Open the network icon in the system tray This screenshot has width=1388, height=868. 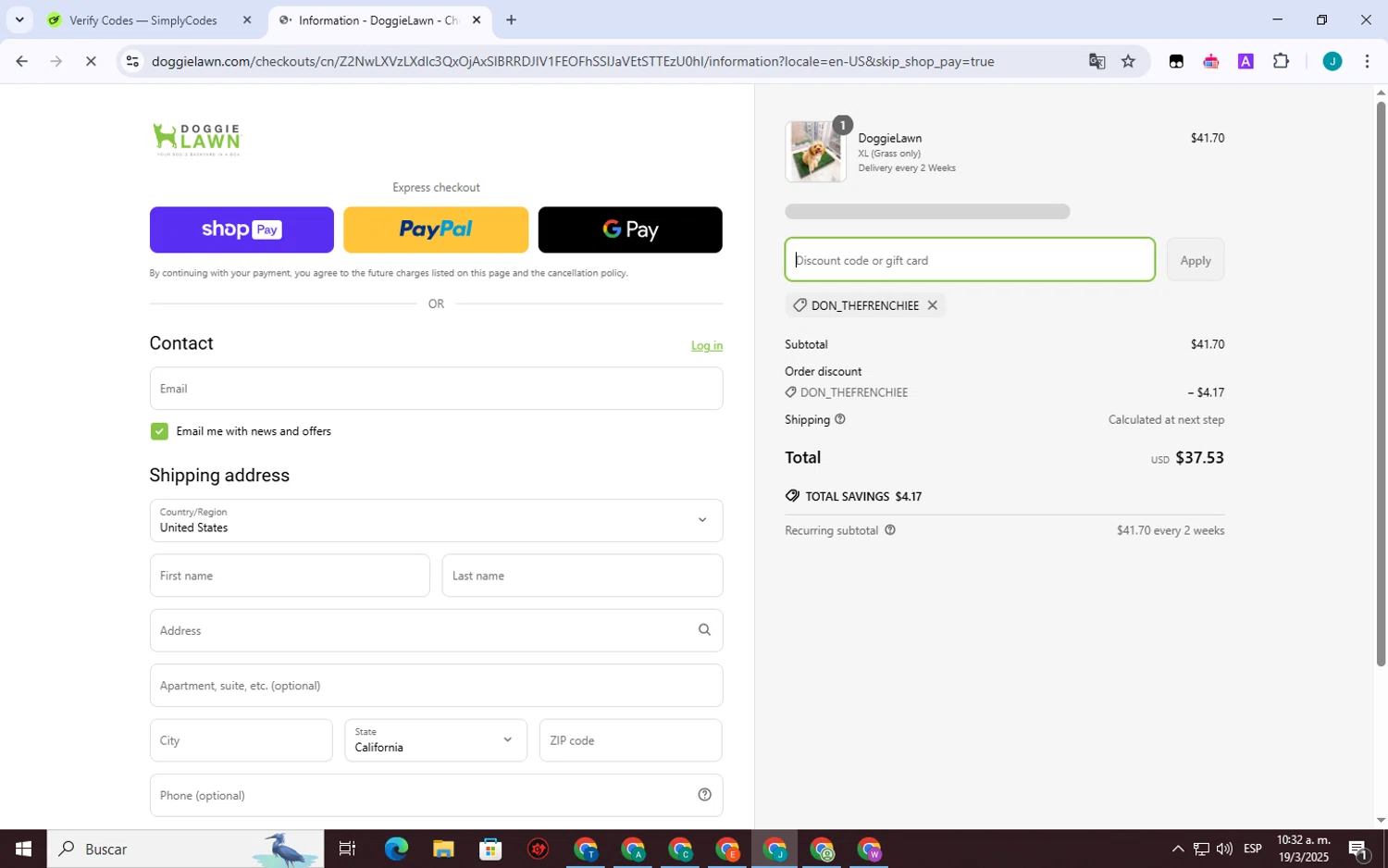click(1201, 849)
